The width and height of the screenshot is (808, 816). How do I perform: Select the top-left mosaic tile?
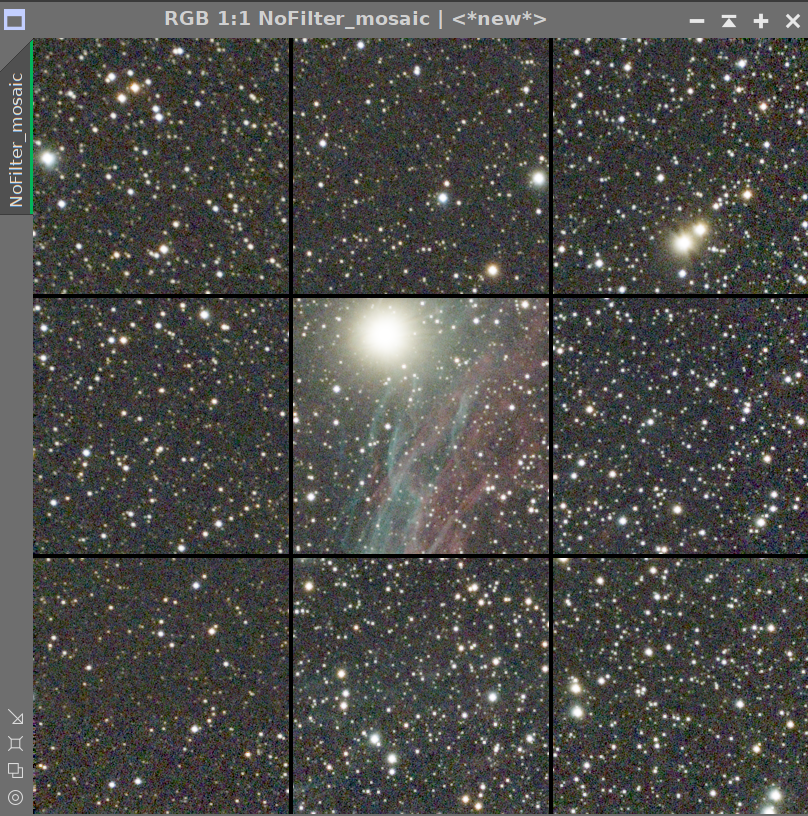point(161,166)
